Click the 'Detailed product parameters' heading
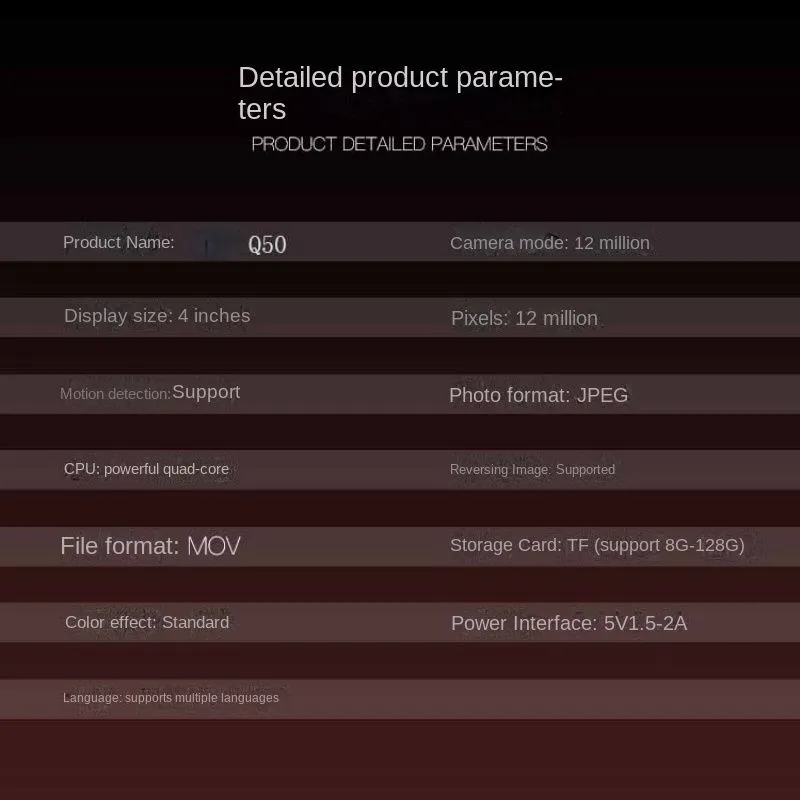This screenshot has height=800, width=800. click(400, 93)
